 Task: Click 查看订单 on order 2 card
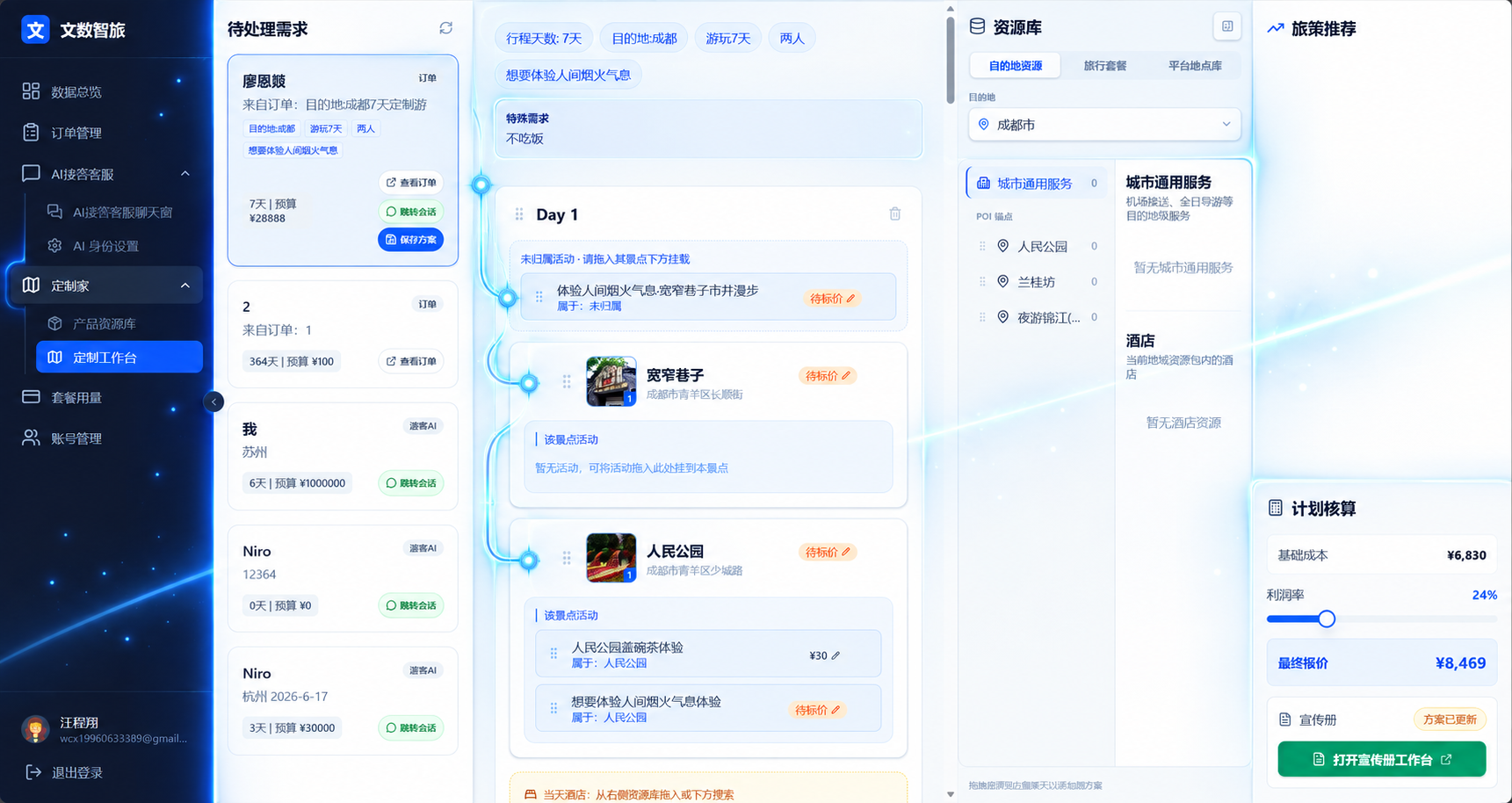pyautogui.click(x=410, y=361)
